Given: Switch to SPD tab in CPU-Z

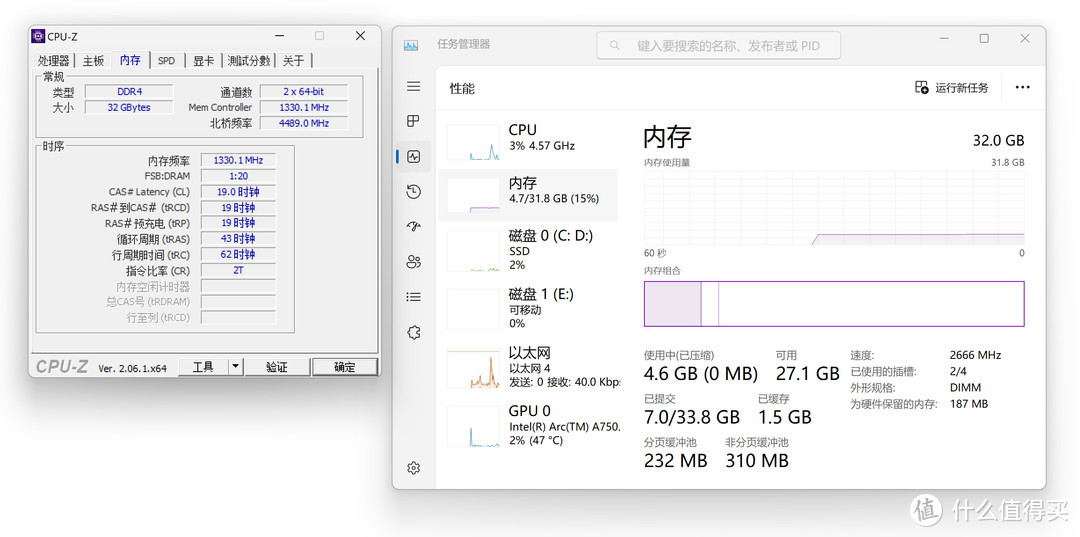Looking at the screenshot, I should point(167,61).
